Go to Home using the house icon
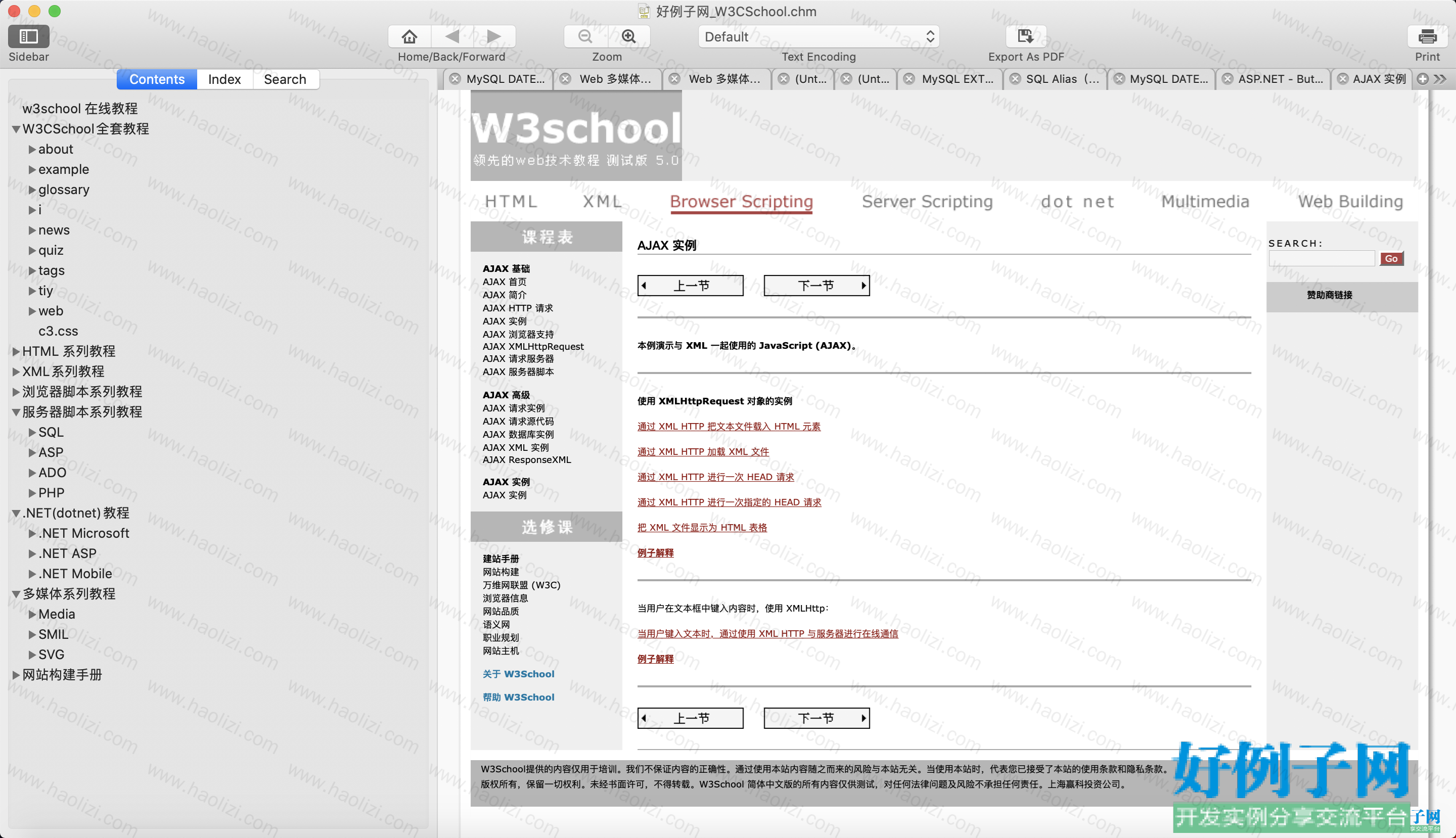This screenshot has height=838, width=1456. click(409, 36)
